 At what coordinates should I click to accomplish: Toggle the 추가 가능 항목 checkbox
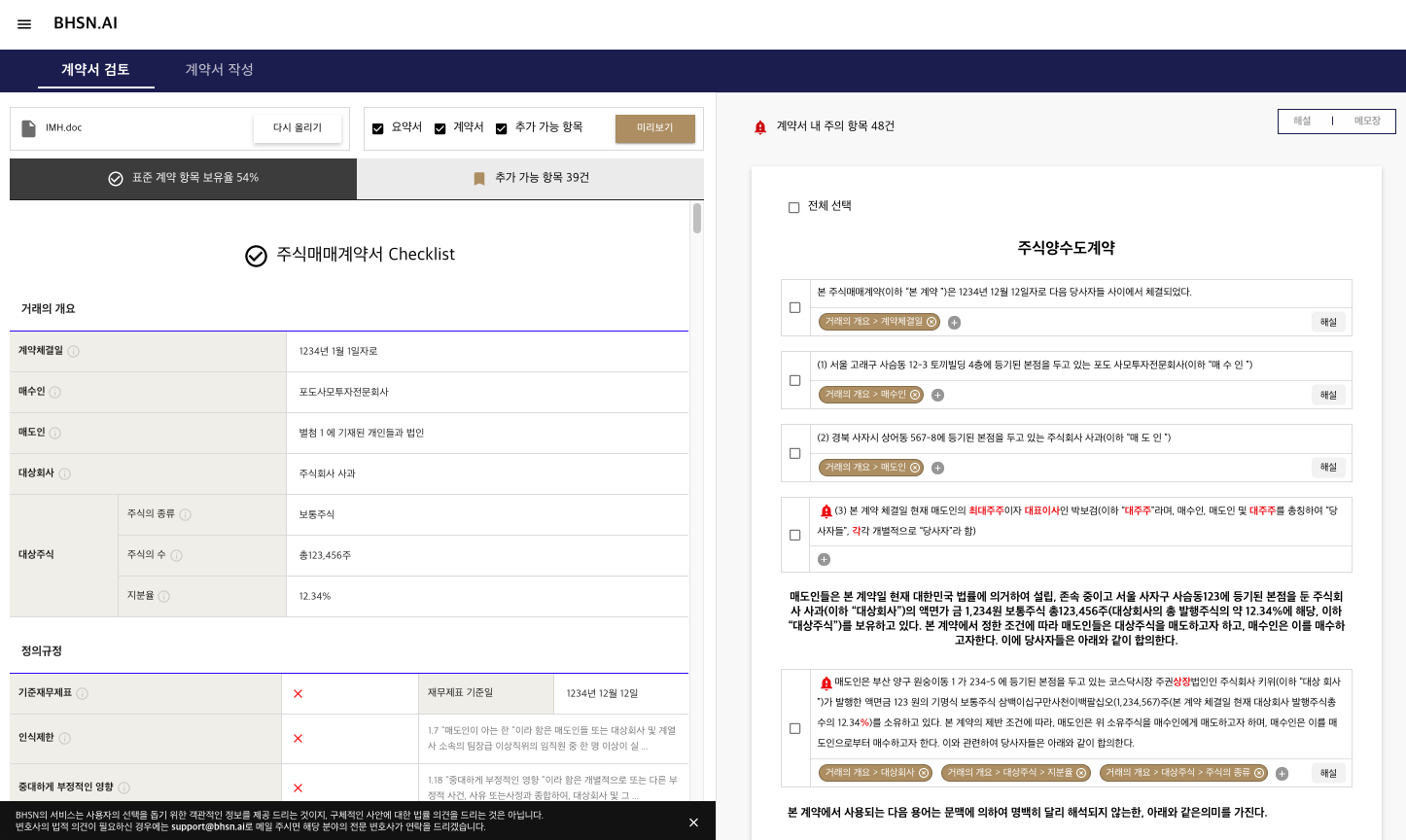click(x=502, y=128)
